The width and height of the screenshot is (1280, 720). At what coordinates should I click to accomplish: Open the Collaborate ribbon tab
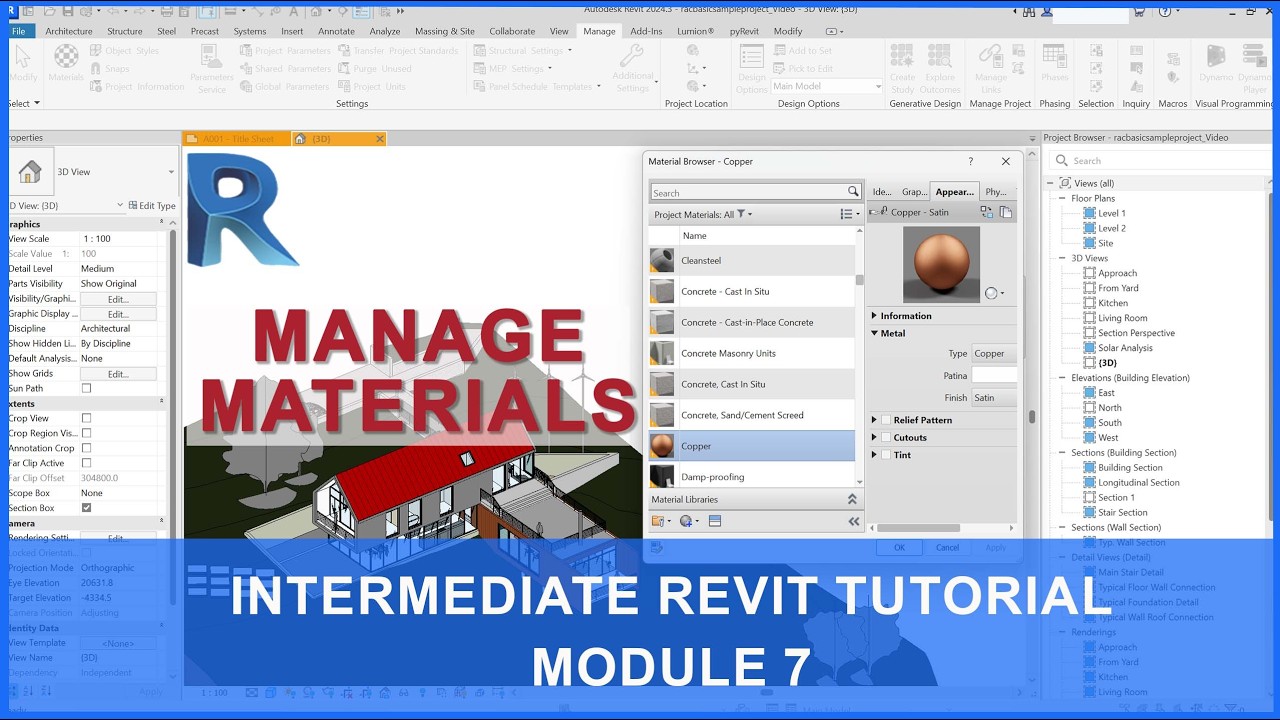click(x=512, y=31)
